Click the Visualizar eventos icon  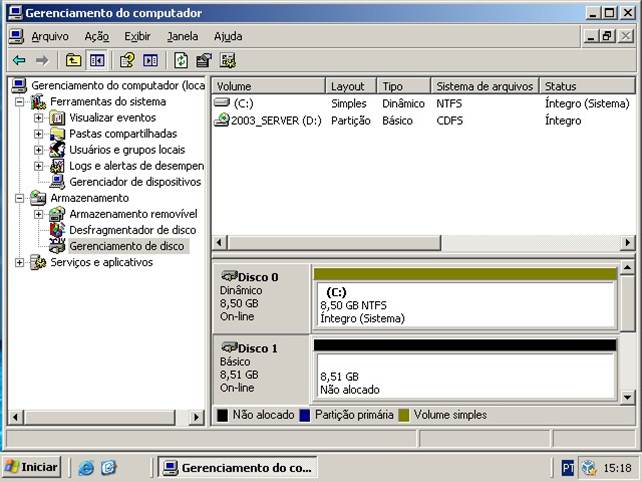(57, 118)
